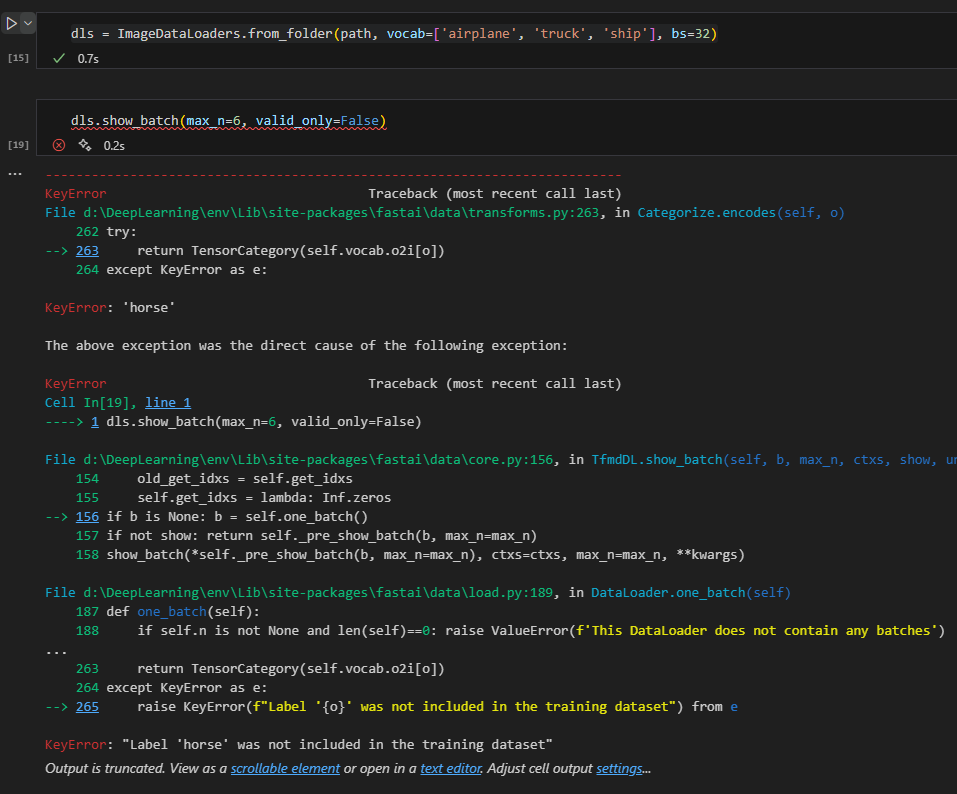The height and width of the screenshot is (794, 957).
Task: Open truncated output in a text editor
Action: [450, 769]
